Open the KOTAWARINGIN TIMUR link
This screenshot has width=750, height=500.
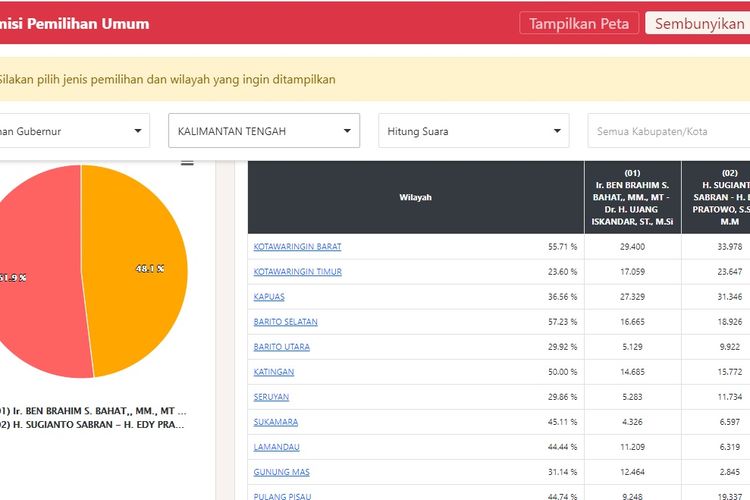pos(298,272)
